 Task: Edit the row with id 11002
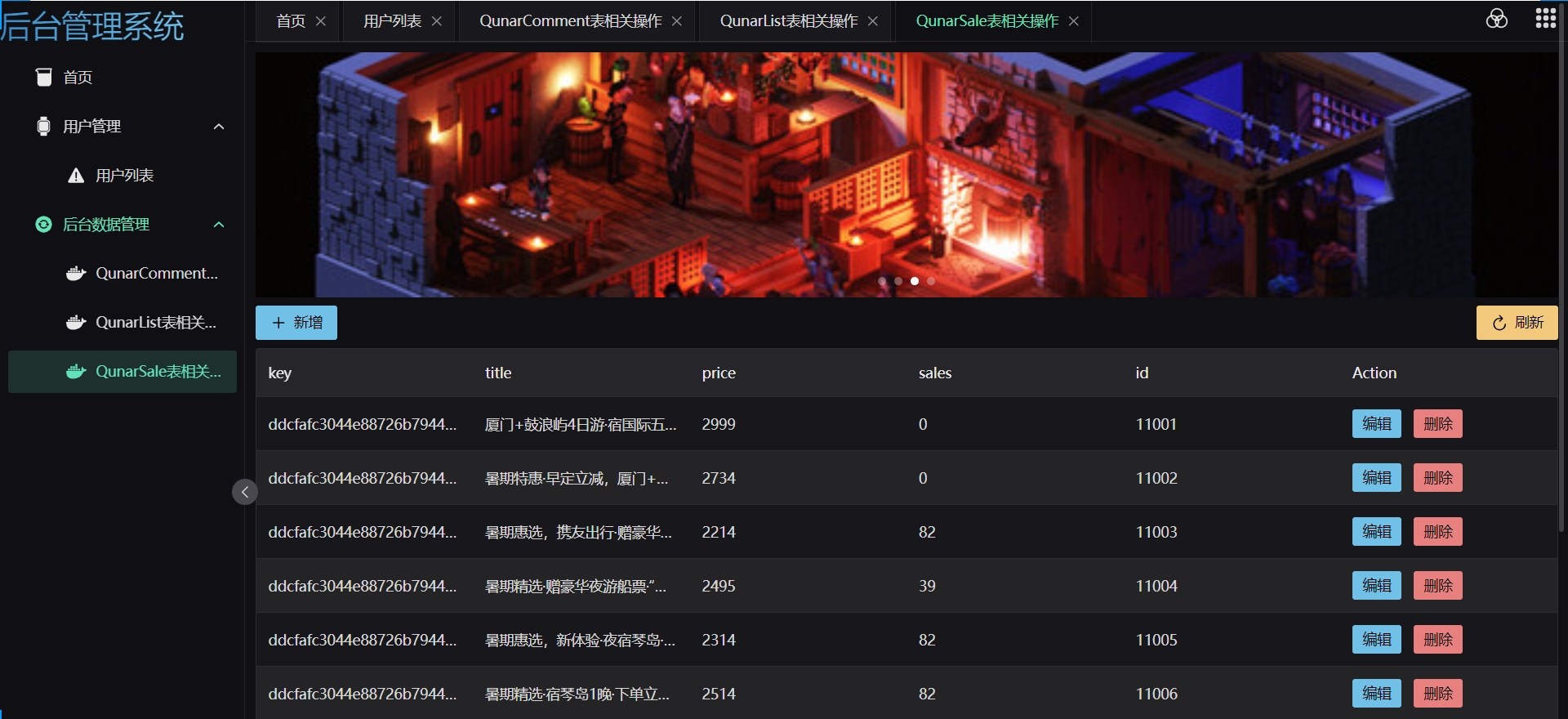click(1377, 478)
